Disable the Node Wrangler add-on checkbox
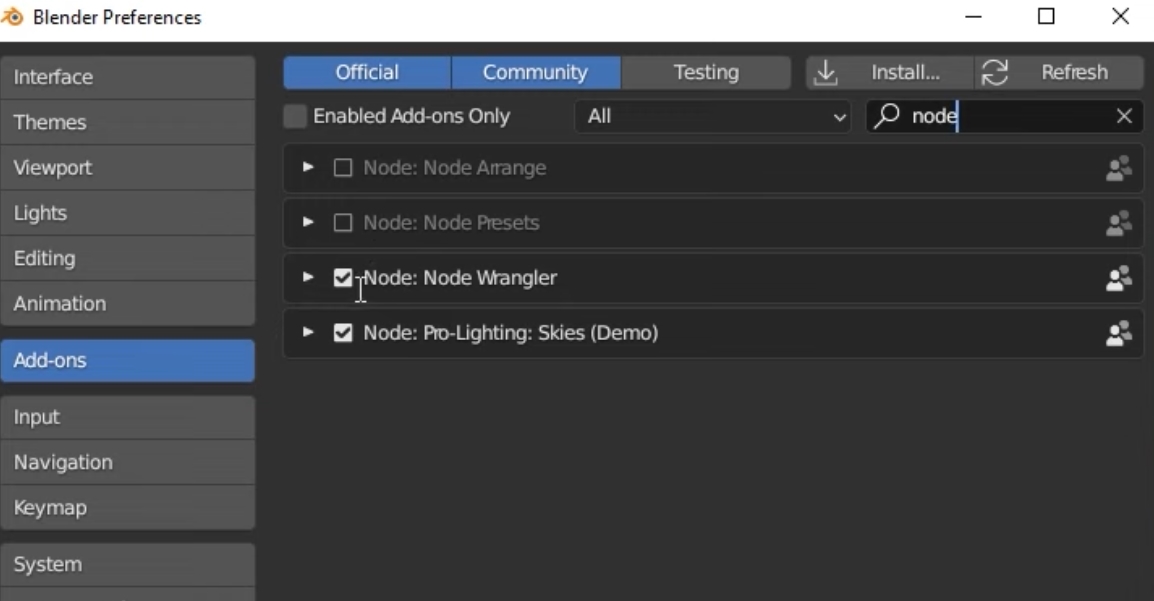This screenshot has height=601, width=1154. click(x=343, y=278)
